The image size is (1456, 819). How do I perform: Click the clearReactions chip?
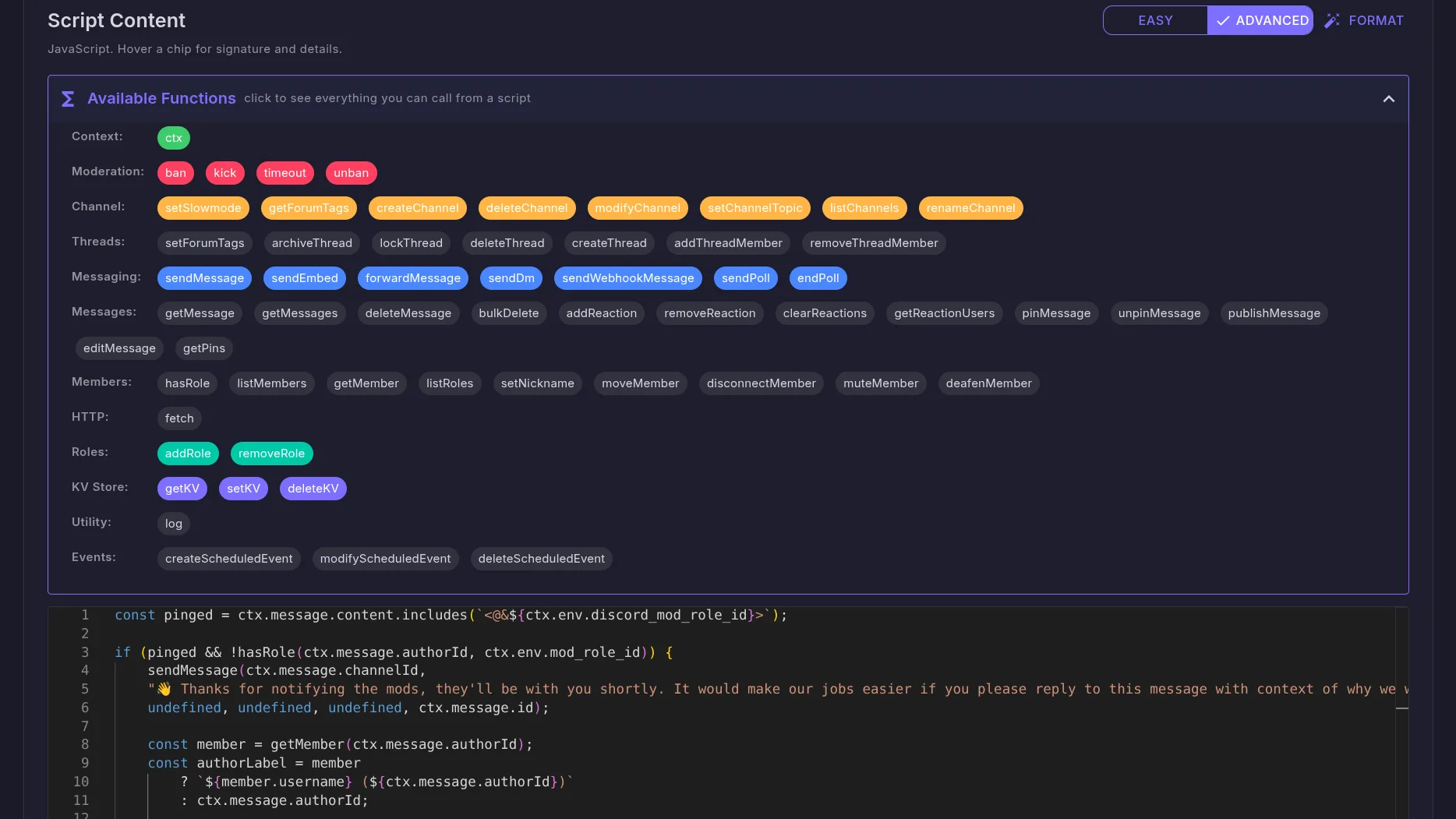click(825, 313)
